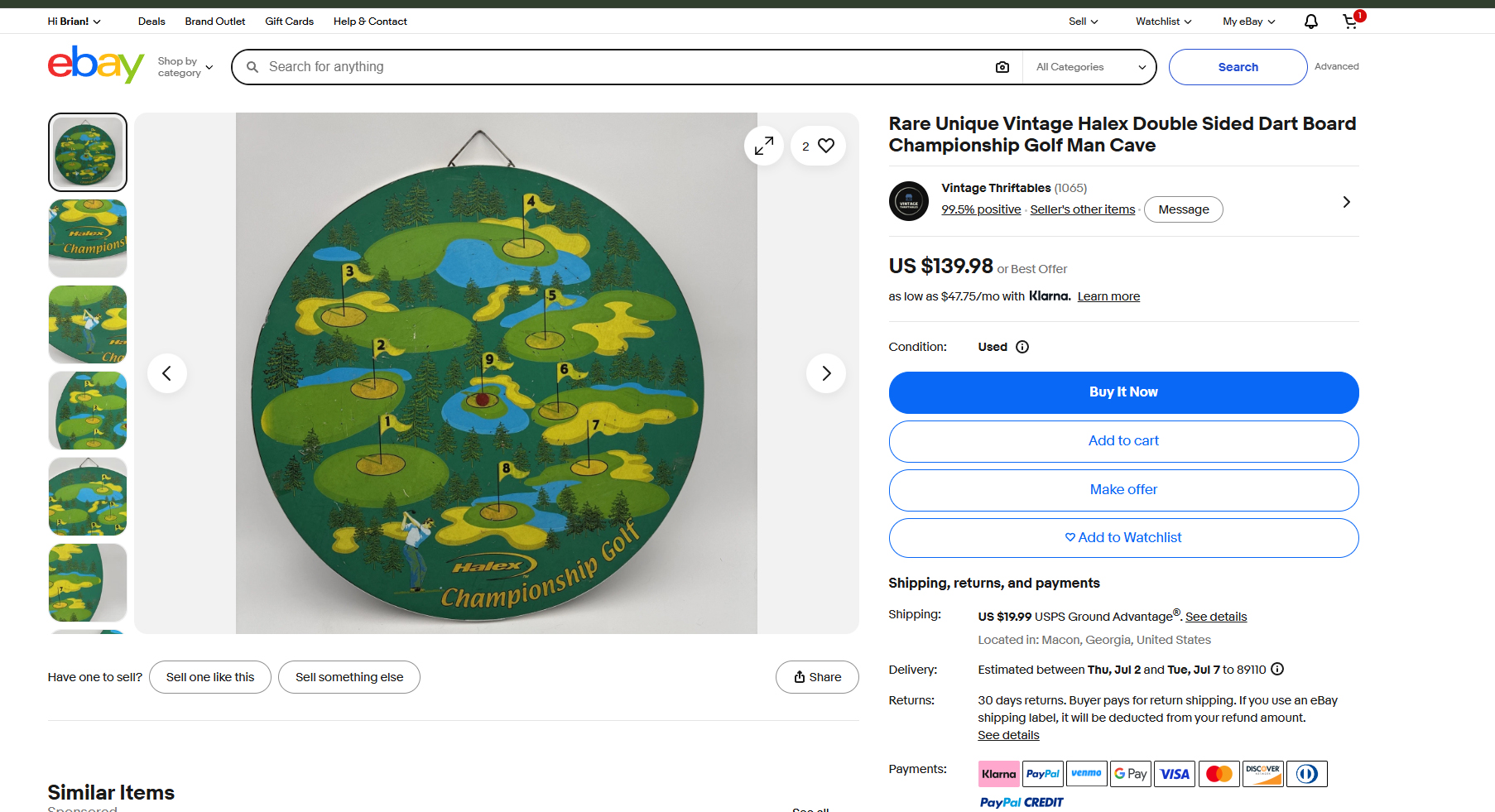The height and width of the screenshot is (812, 1495).
Task: Show the next product image
Action: pos(826,373)
